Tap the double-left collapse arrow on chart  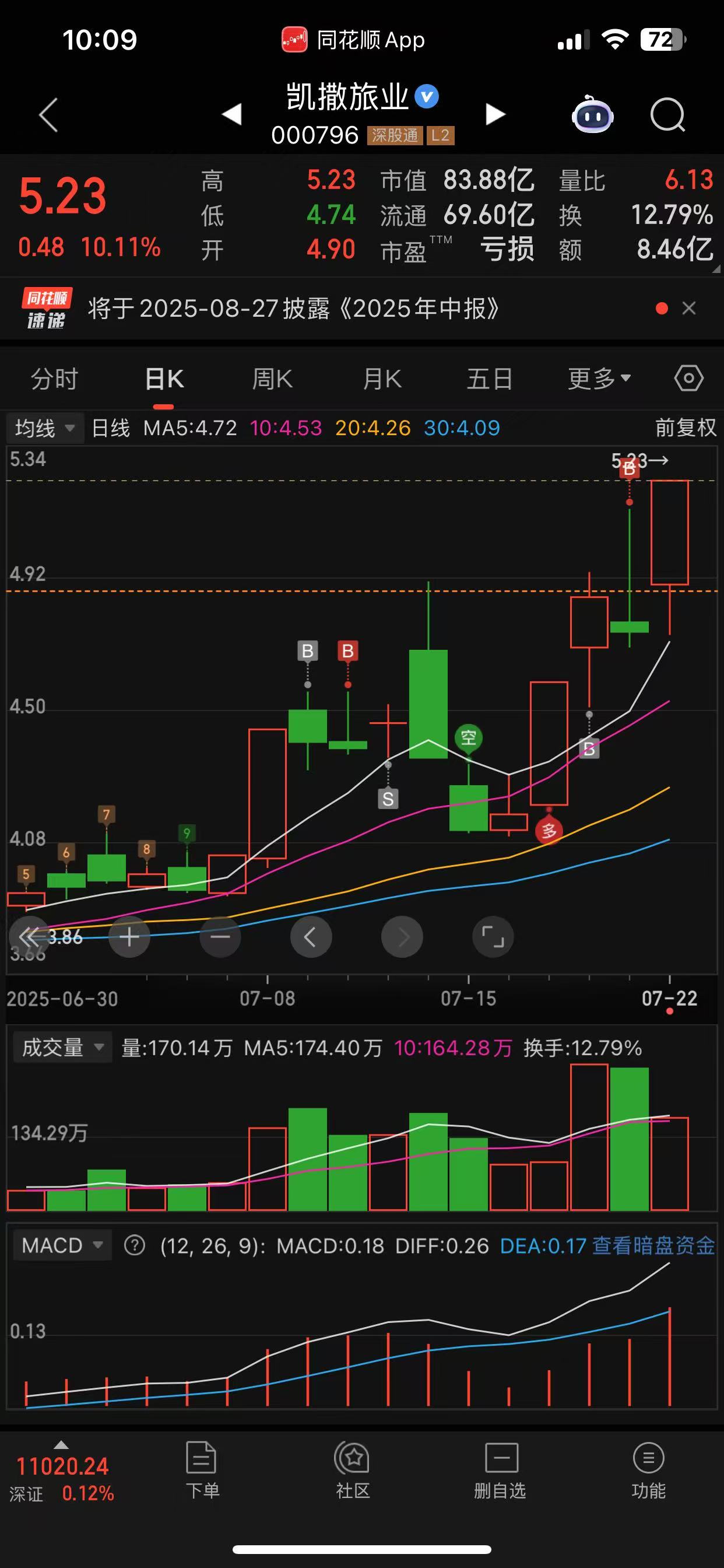pos(29,936)
